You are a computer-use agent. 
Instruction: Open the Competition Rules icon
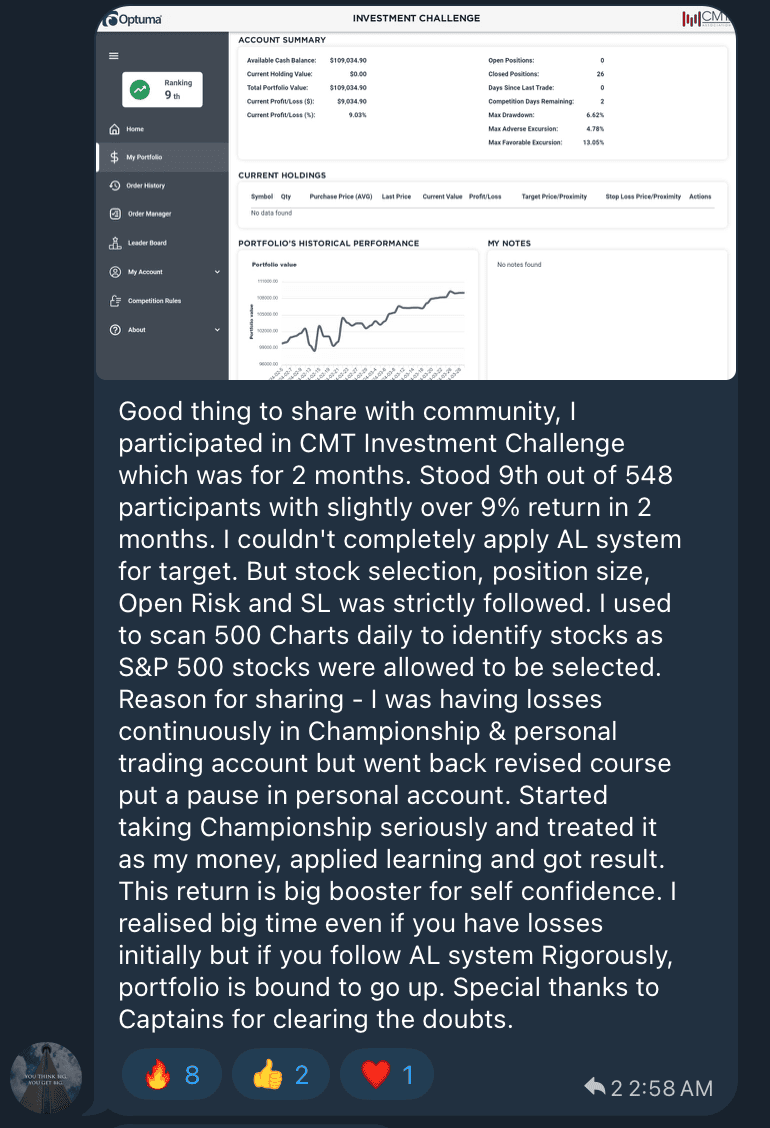click(x=115, y=301)
